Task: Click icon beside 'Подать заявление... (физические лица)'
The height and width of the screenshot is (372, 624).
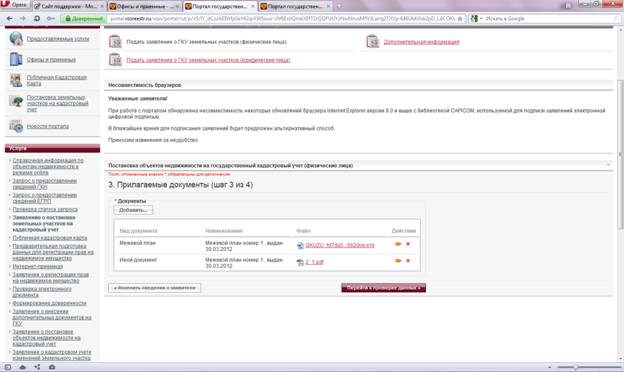Action: coord(115,41)
